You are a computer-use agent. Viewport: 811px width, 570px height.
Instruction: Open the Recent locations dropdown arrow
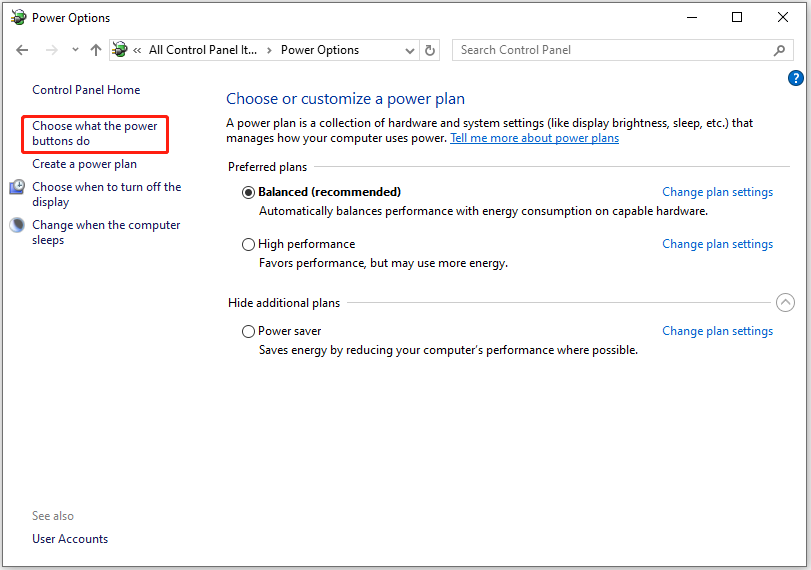[76, 50]
